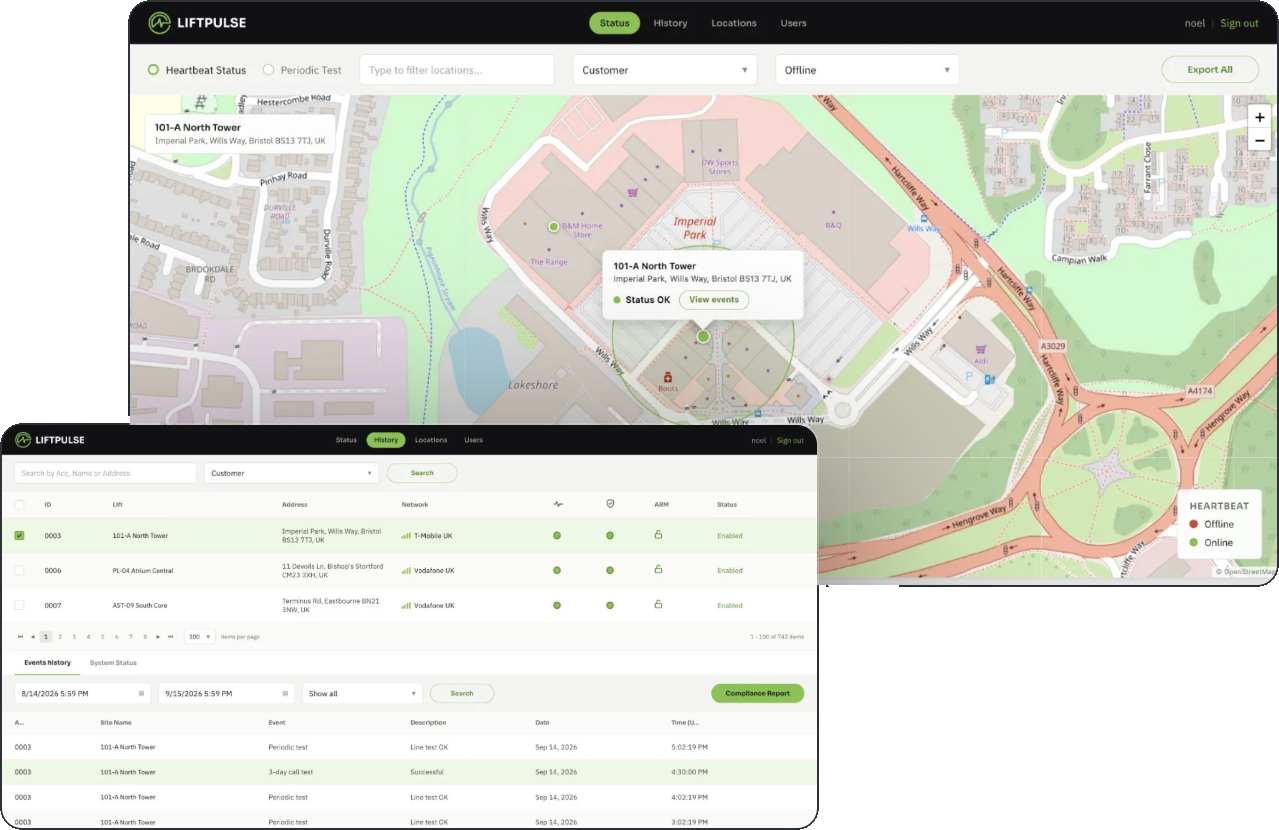Click the Search by Acc, Name or Address field

[105, 473]
